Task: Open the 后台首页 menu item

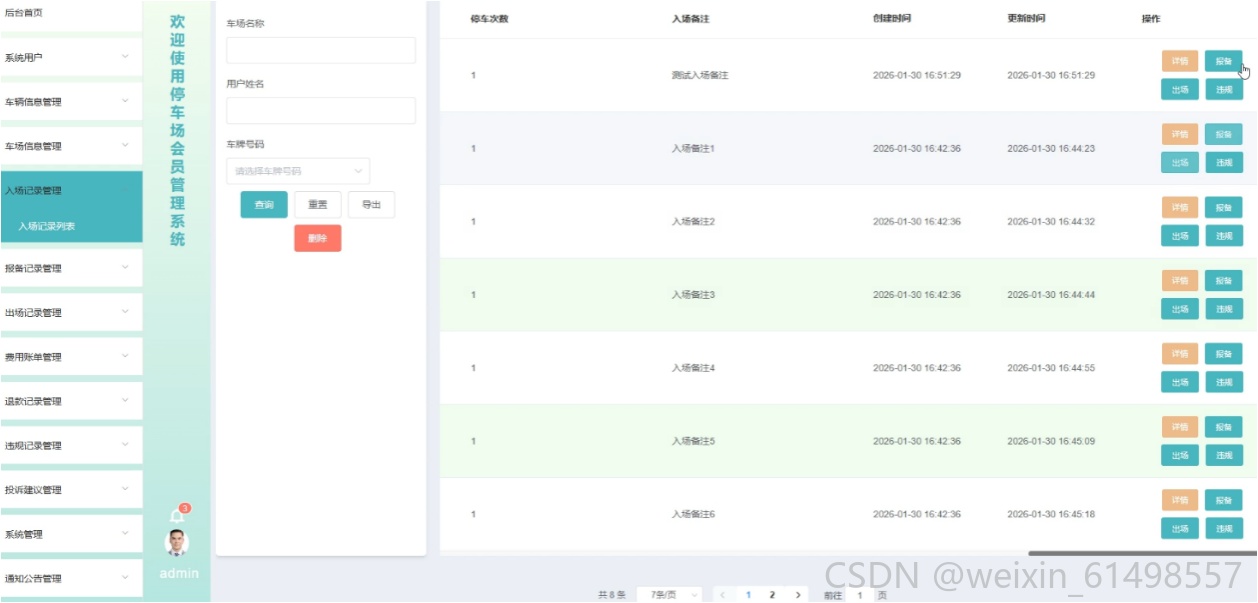Action: click(x=71, y=13)
